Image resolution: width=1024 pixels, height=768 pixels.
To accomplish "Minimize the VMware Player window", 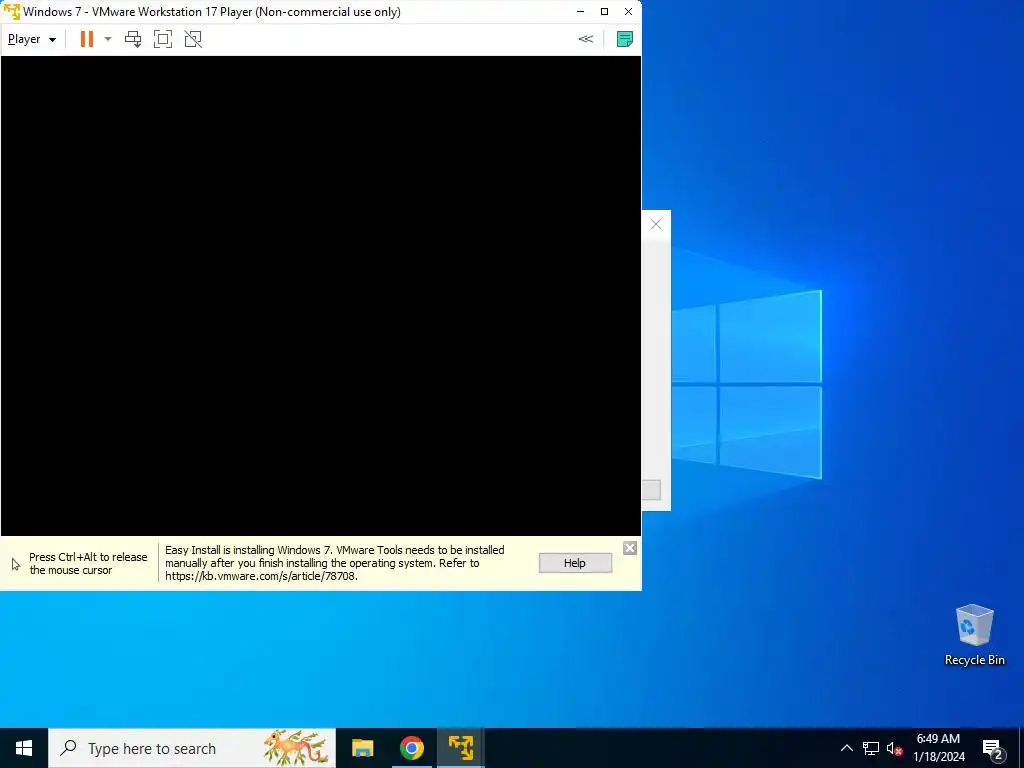I will [x=581, y=12].
